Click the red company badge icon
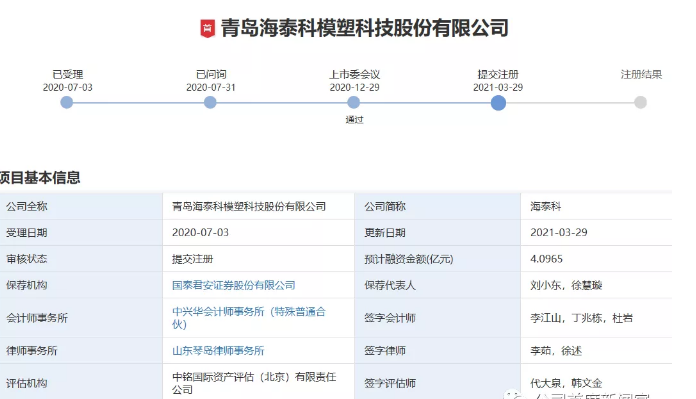The width and height of the screenshot is (696, 399). point(207,28)
